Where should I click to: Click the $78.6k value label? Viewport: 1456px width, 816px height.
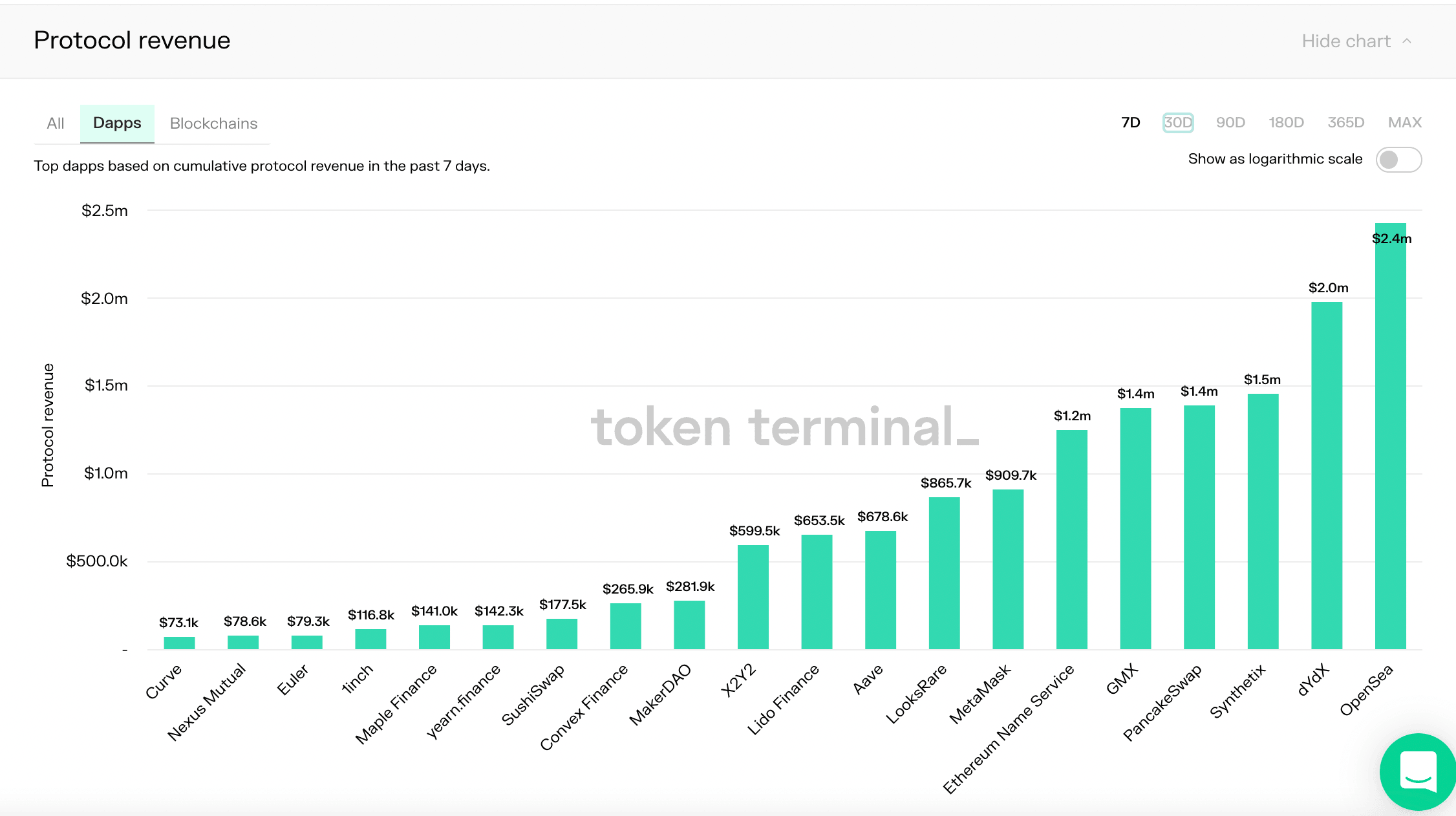tap(244, 621)
